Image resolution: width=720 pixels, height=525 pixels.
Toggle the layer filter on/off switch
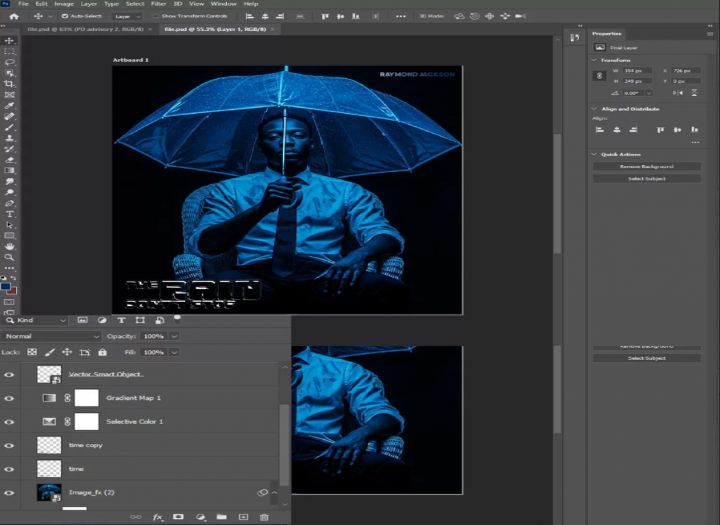[177, 319]
